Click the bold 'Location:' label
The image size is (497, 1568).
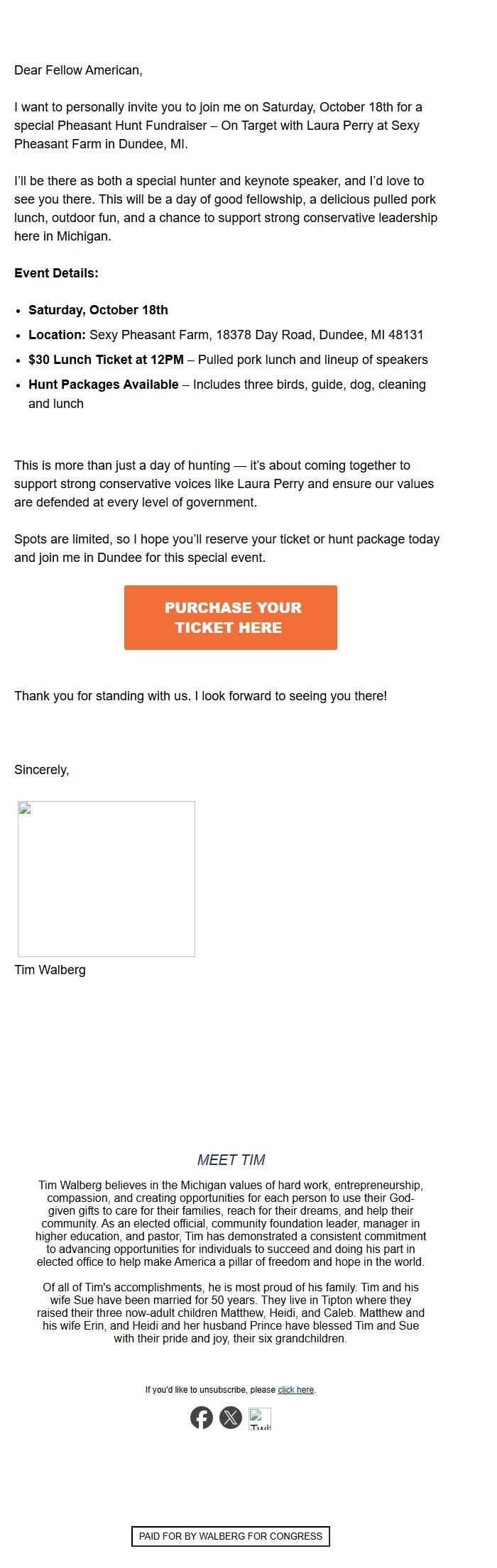click(x=57, y=335)
